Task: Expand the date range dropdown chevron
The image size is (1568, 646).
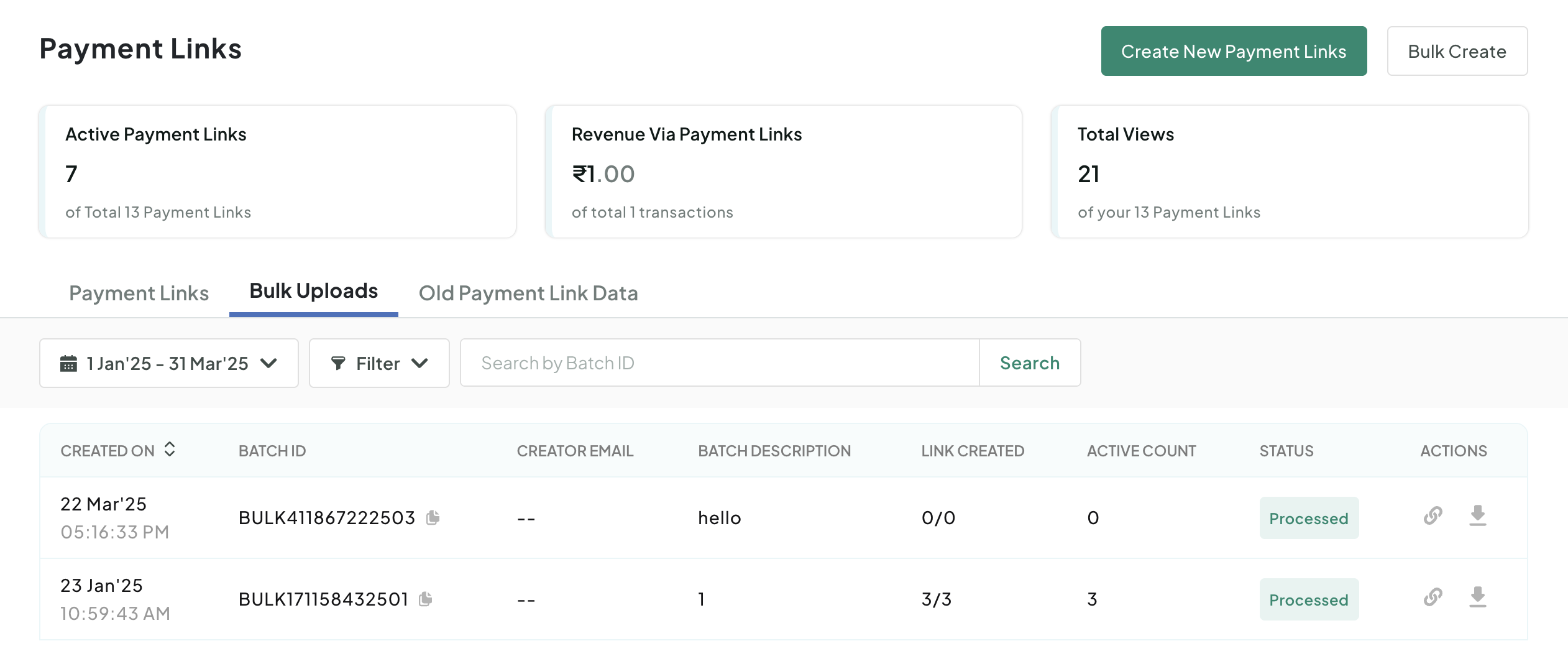Action: pos(268,363)
